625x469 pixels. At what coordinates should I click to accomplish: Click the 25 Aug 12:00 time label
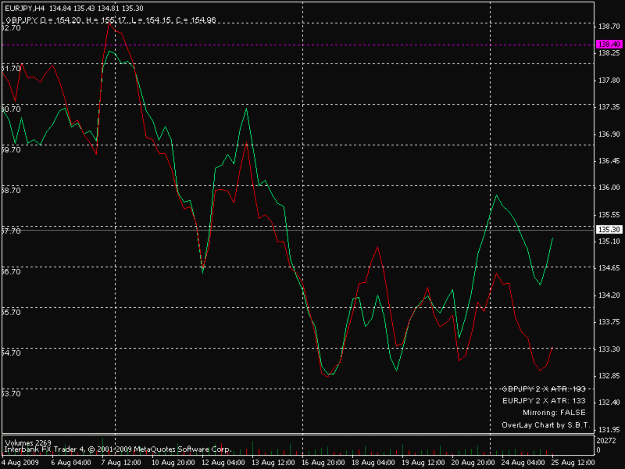pos(573,463)
